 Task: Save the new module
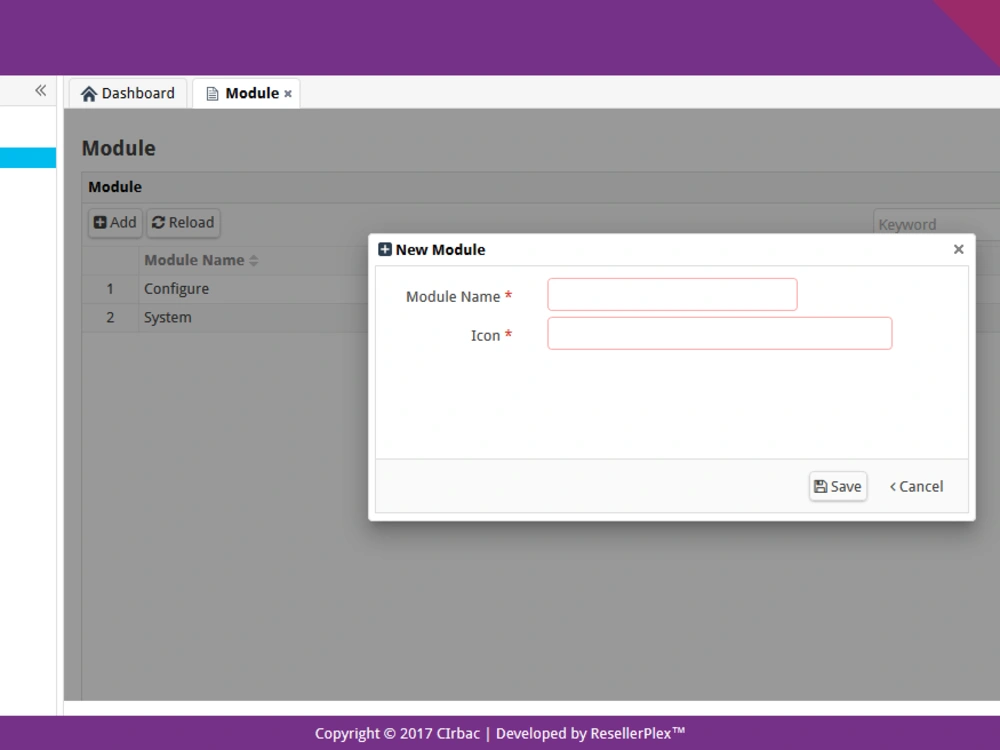pyautogui.click(x=837, y=486)
